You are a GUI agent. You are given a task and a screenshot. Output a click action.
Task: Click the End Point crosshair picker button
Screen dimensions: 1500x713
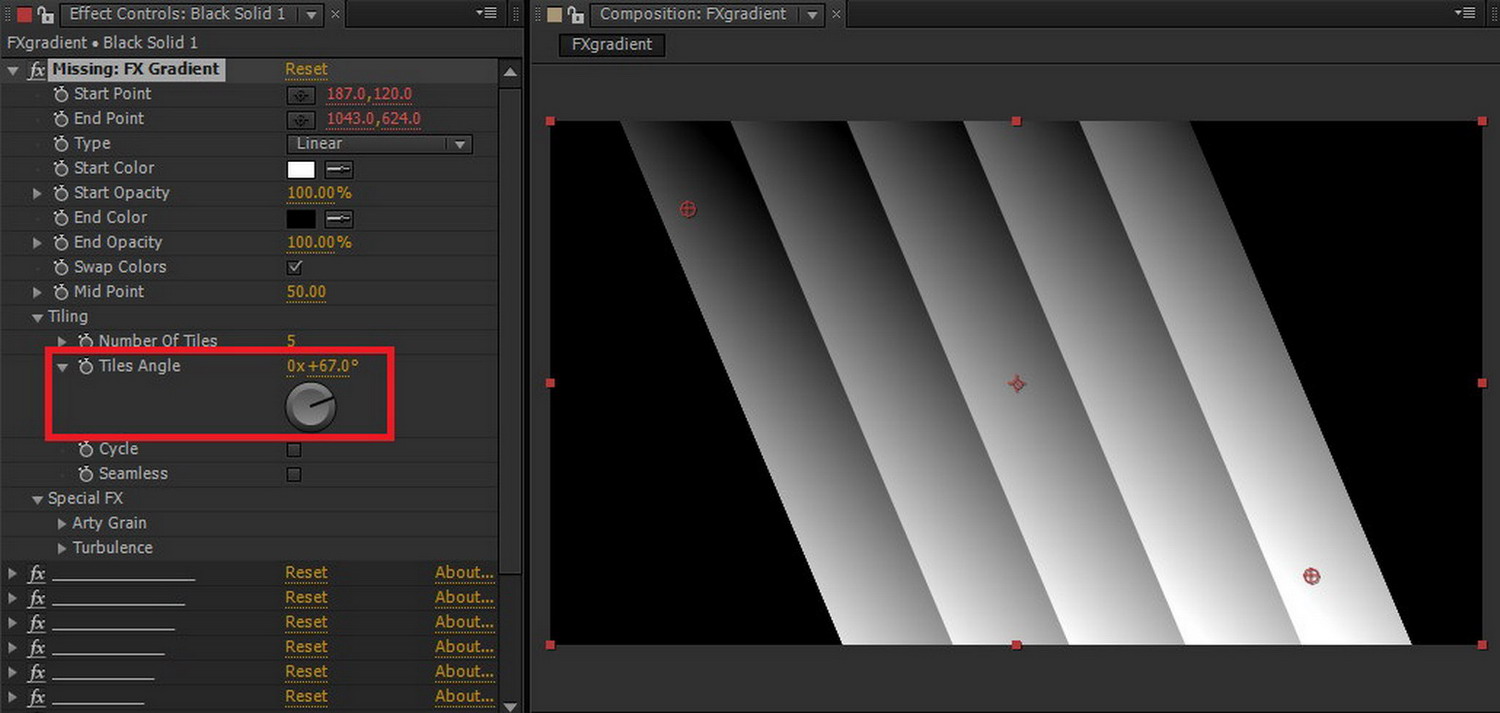[x=300, y=120]
